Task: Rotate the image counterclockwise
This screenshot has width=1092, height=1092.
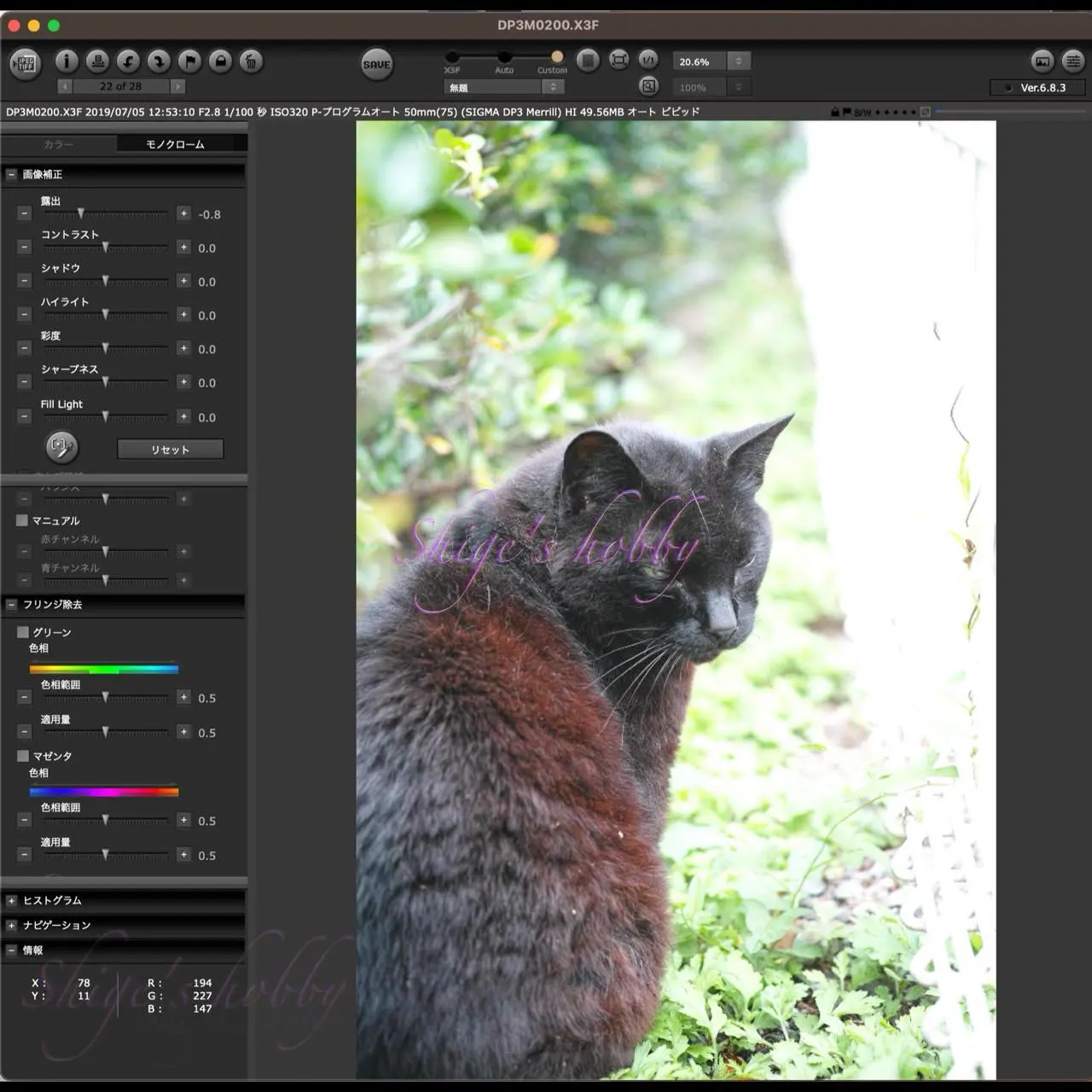Action: [128, 61]
